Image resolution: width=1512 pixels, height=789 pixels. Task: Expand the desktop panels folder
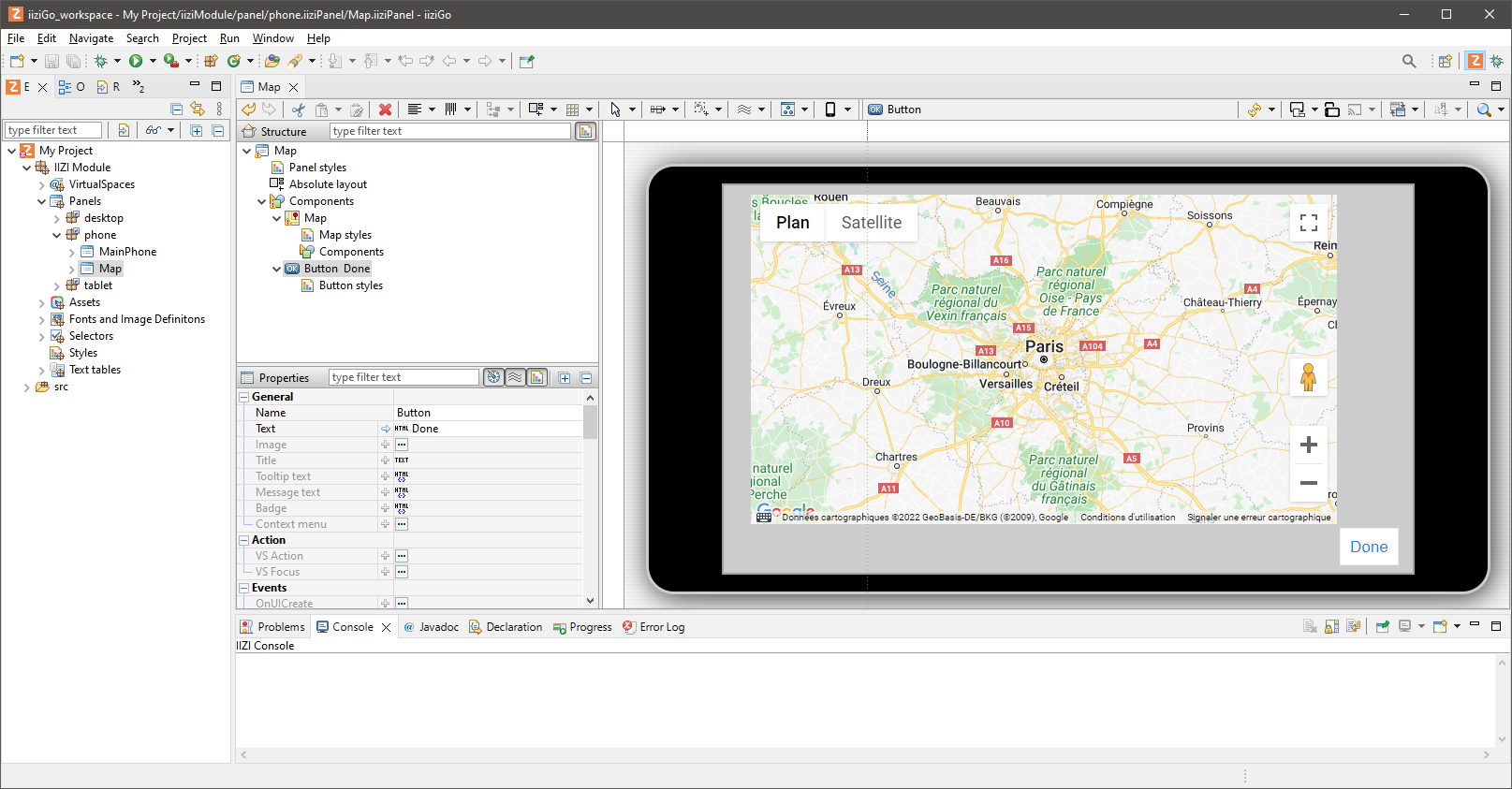[56, 218]
